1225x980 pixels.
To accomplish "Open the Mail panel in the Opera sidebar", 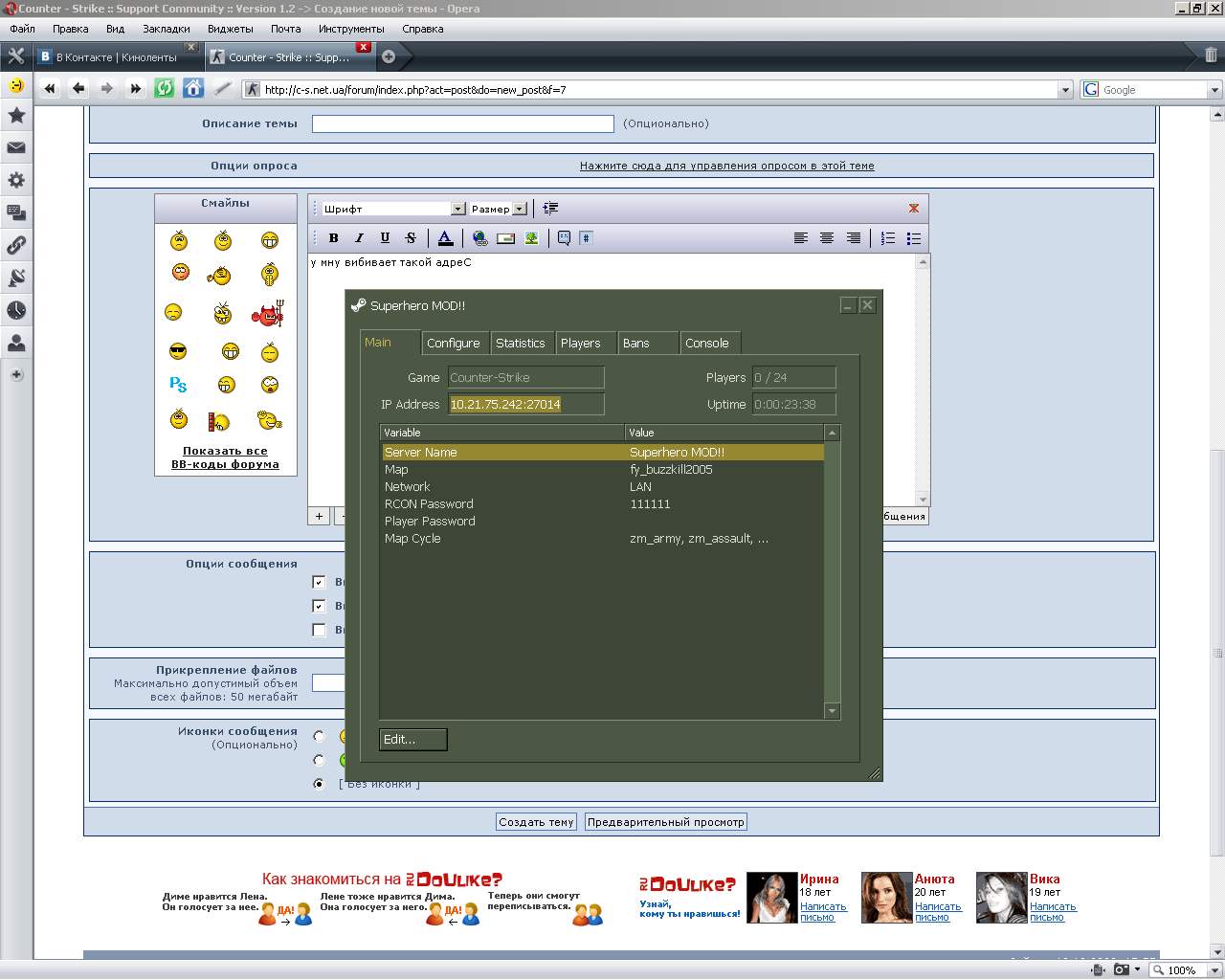I will coord(16,148).
